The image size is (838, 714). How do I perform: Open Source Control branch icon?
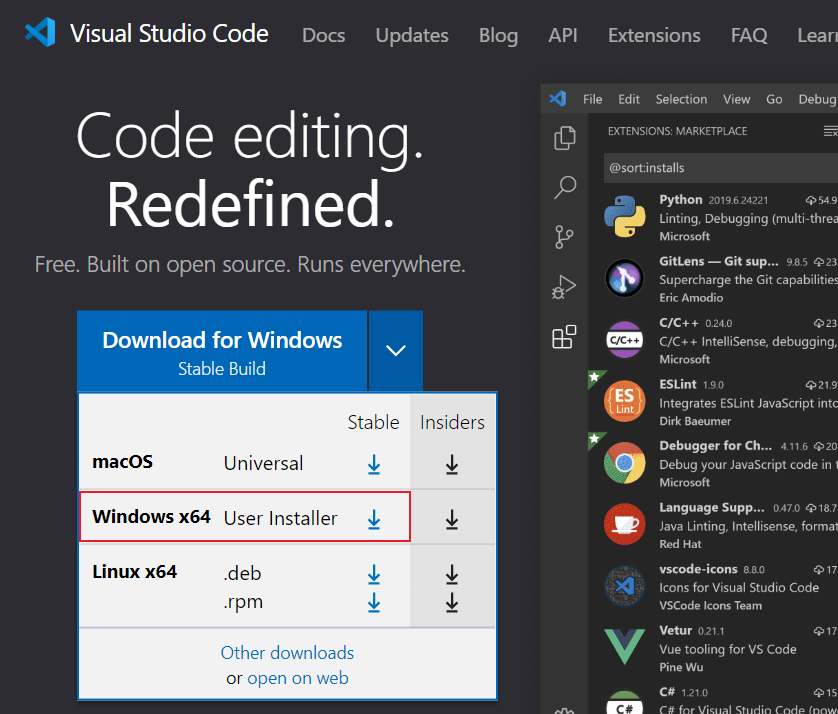[564, 237]
